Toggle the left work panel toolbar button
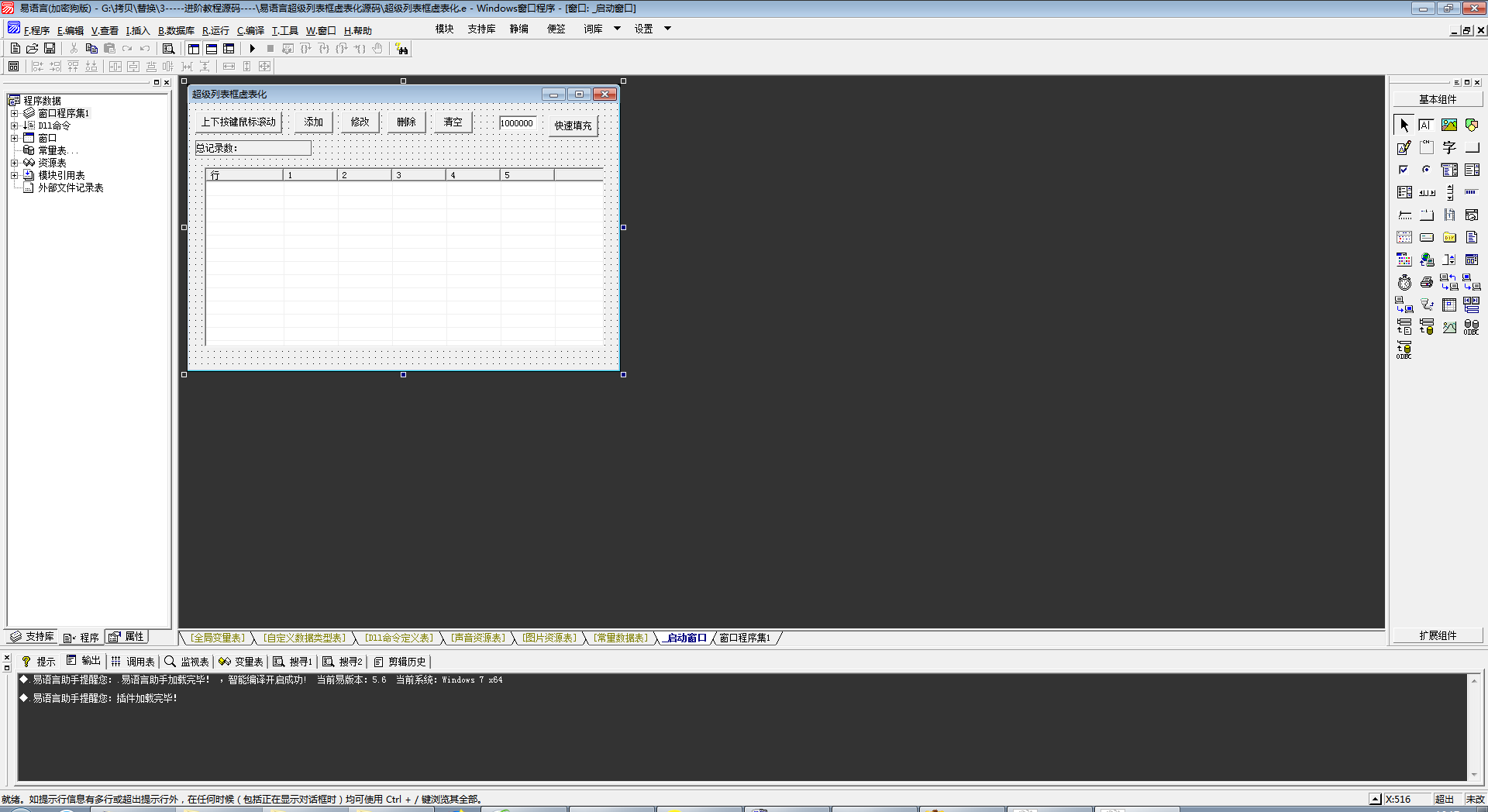1488x812 pixels. pyautogui.click(x=194, y=48)
